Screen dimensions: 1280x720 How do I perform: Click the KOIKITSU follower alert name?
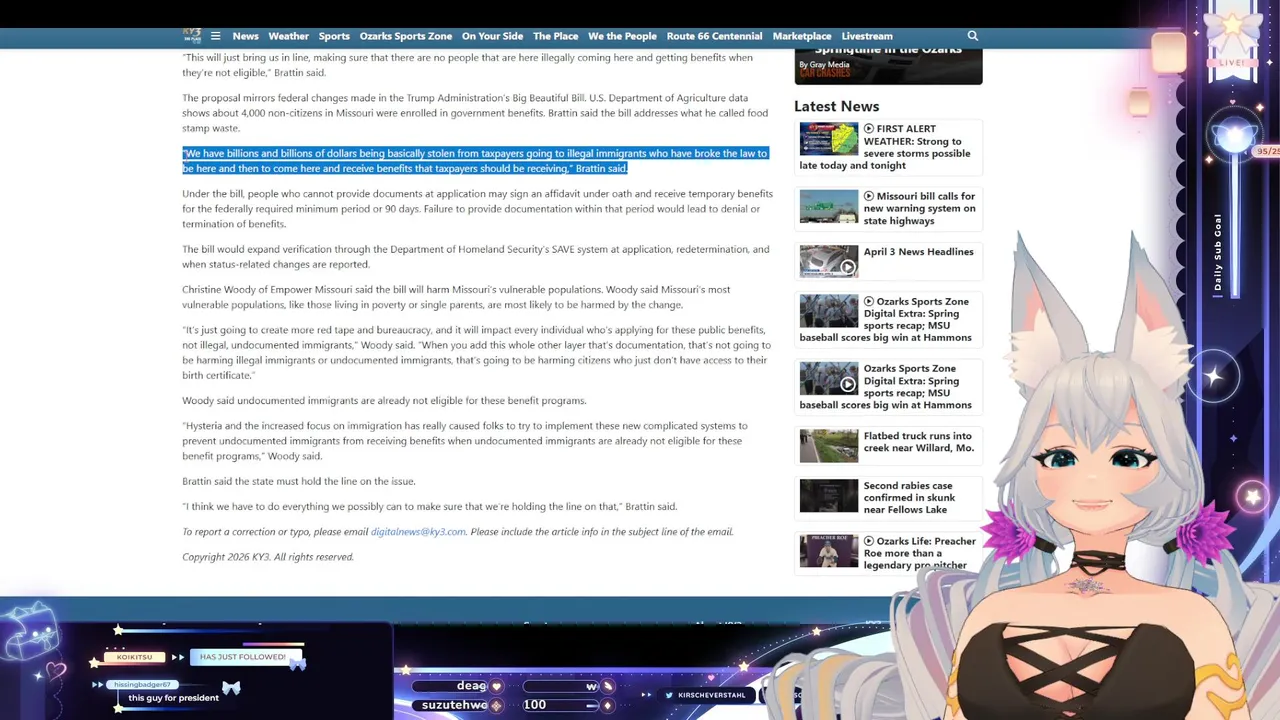coord(135,657)
